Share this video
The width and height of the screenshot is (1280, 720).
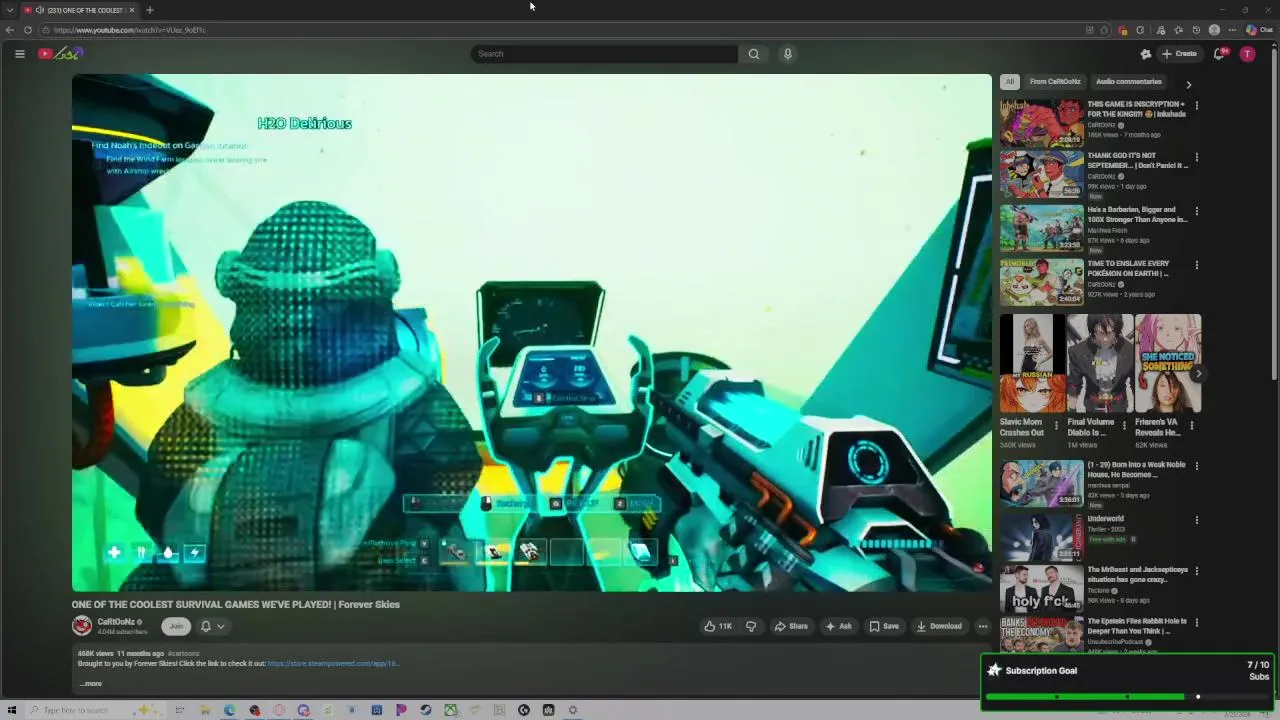tap(791, 626)
